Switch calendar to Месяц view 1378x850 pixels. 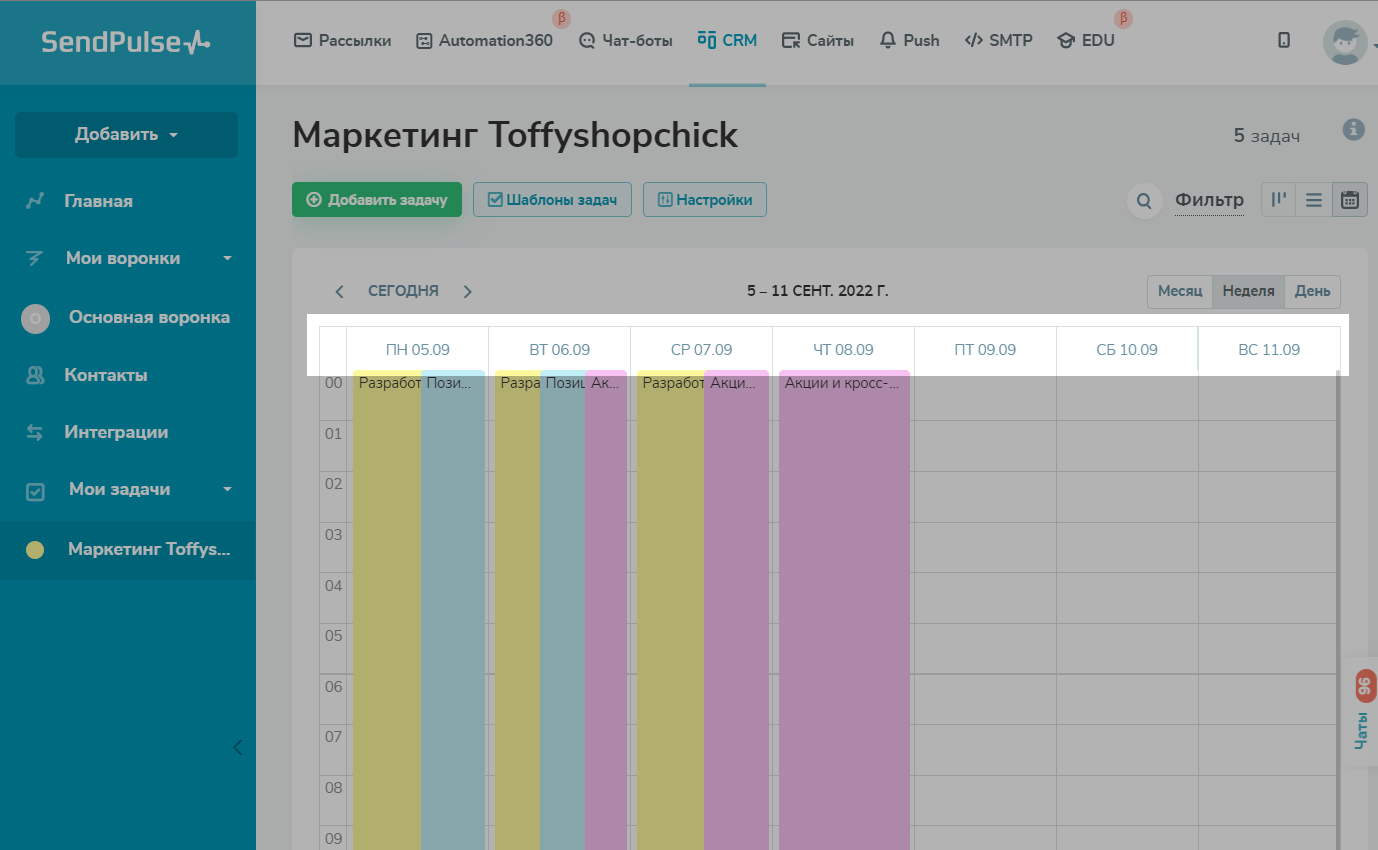point(1180,291)
